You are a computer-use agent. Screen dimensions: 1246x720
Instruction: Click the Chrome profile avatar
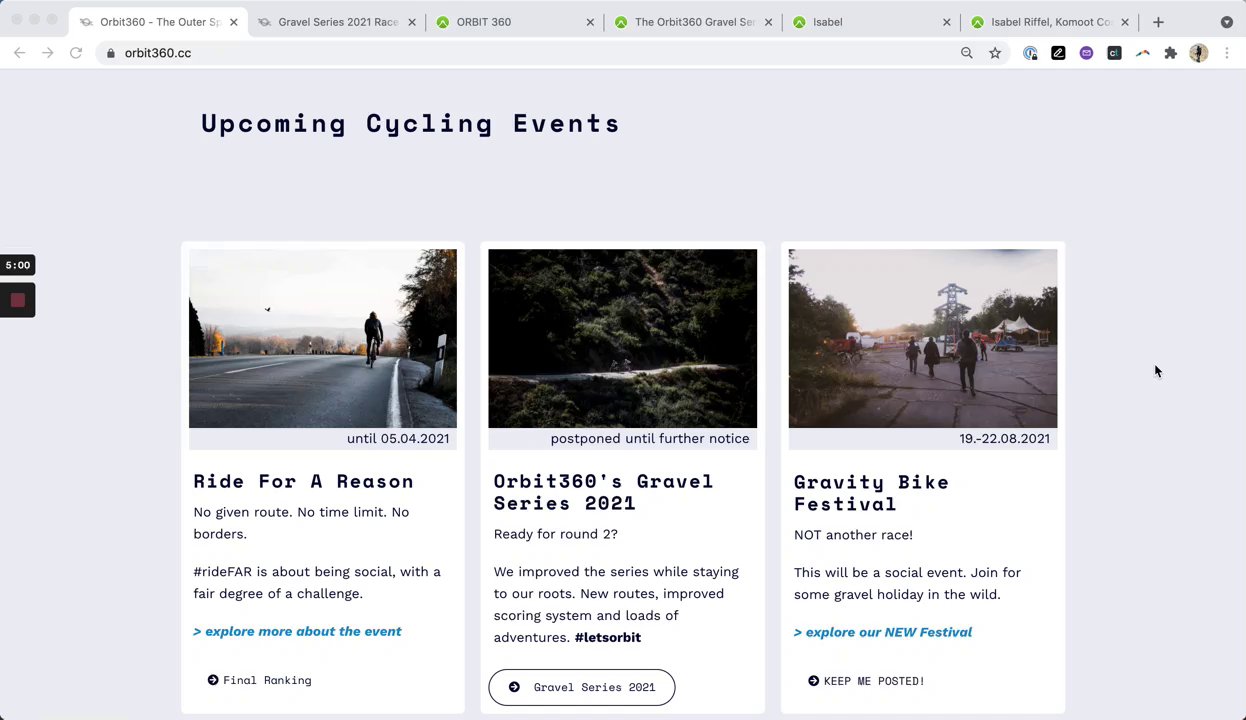1198,53
